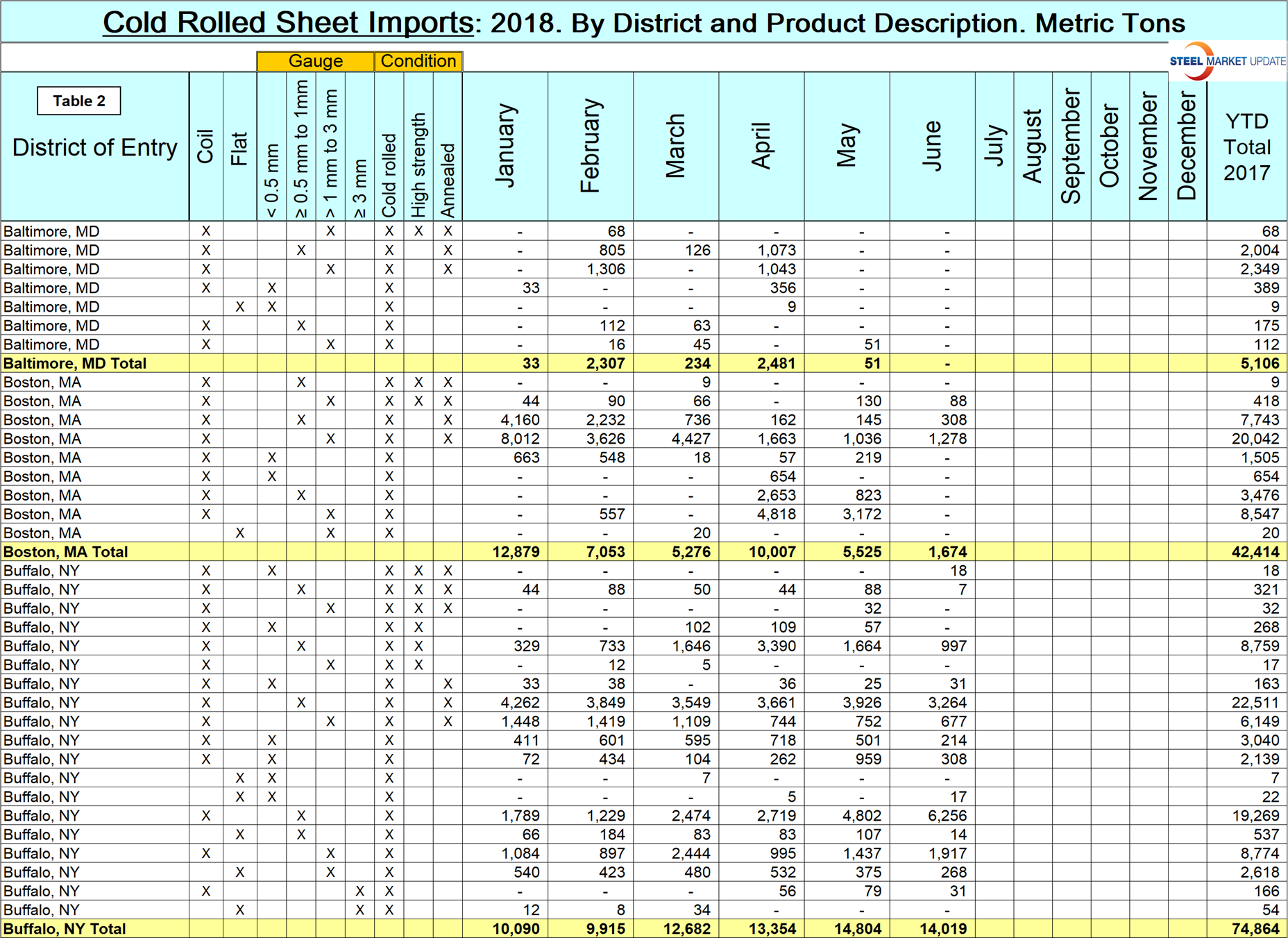The image size is (1288, 938).
Task: Click the Coil column header
Action: point(206,146)
